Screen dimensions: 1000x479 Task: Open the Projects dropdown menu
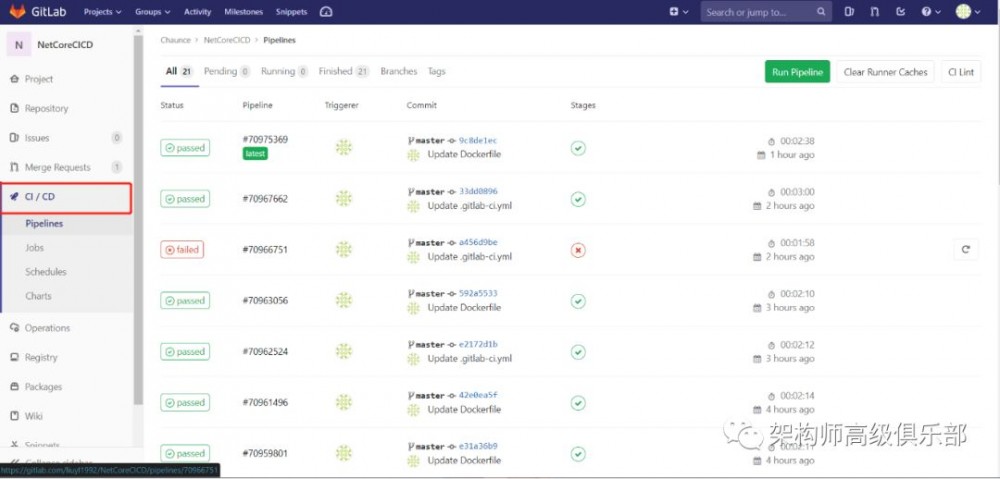click(x=103, y=12)
